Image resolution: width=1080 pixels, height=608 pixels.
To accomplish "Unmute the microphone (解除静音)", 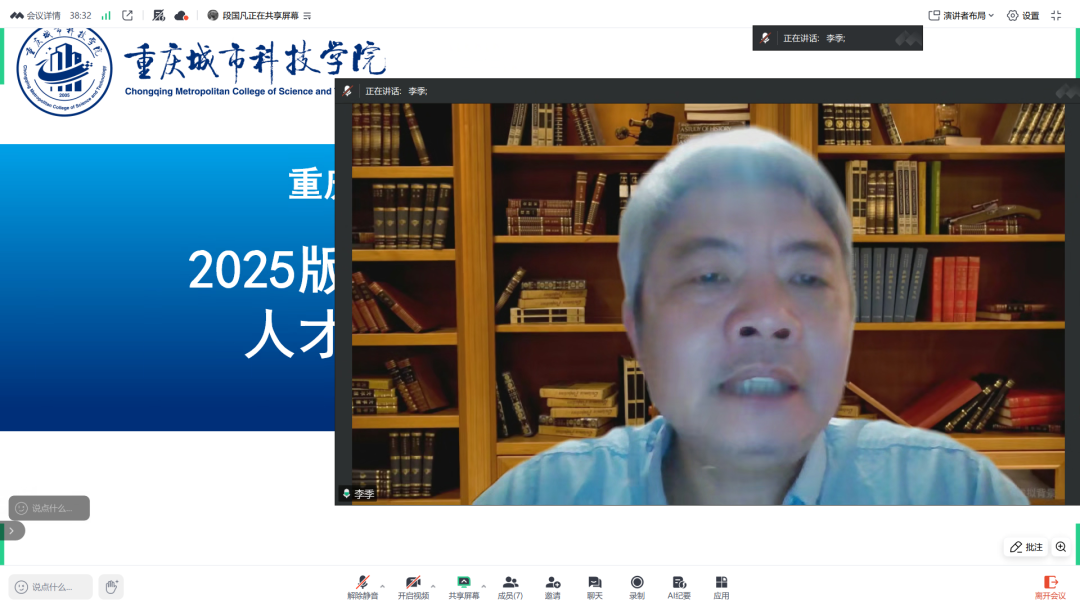I will (x=362, y=586).
